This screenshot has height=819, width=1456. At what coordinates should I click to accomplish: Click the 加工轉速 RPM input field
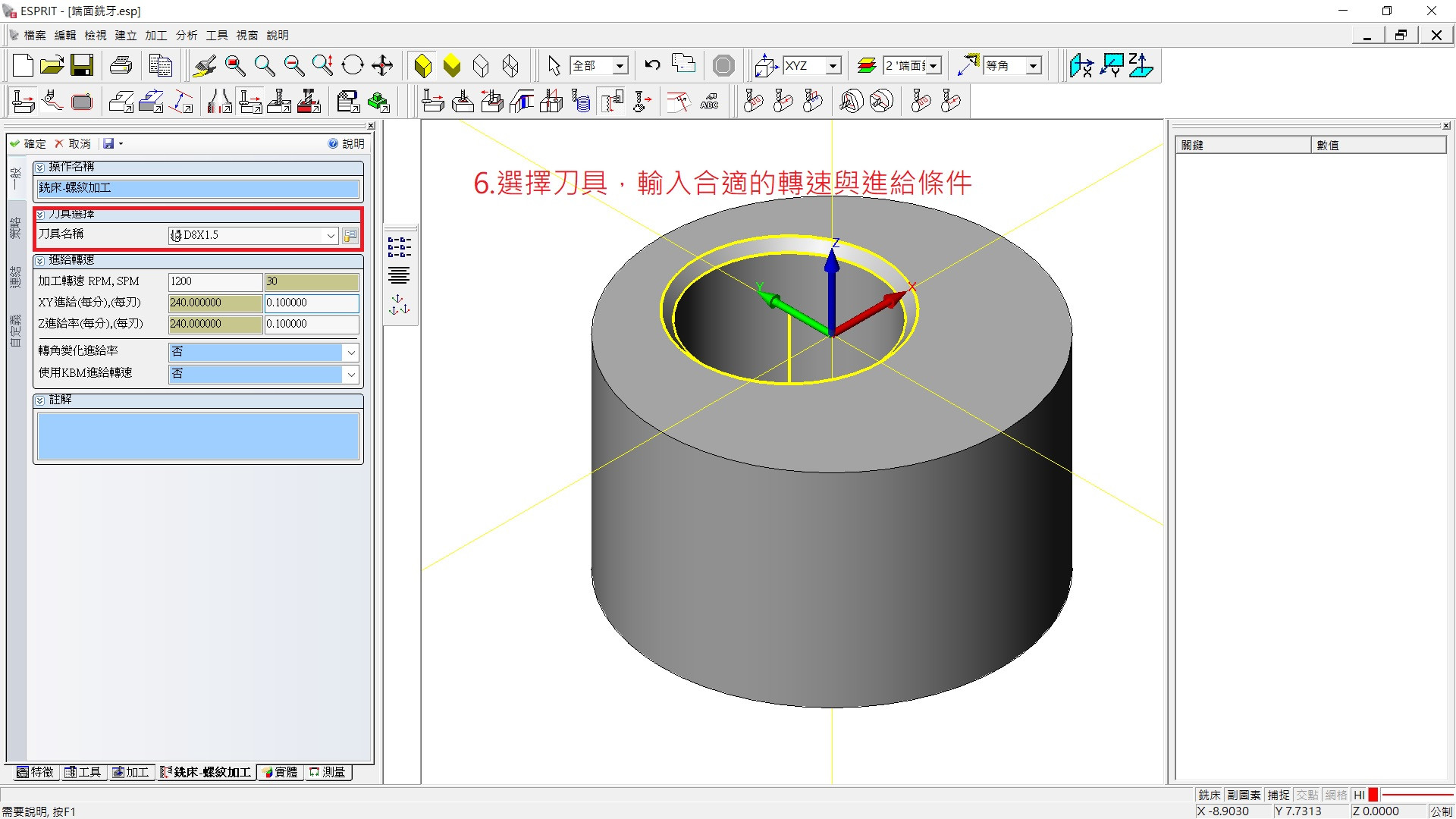coord(215,281)
